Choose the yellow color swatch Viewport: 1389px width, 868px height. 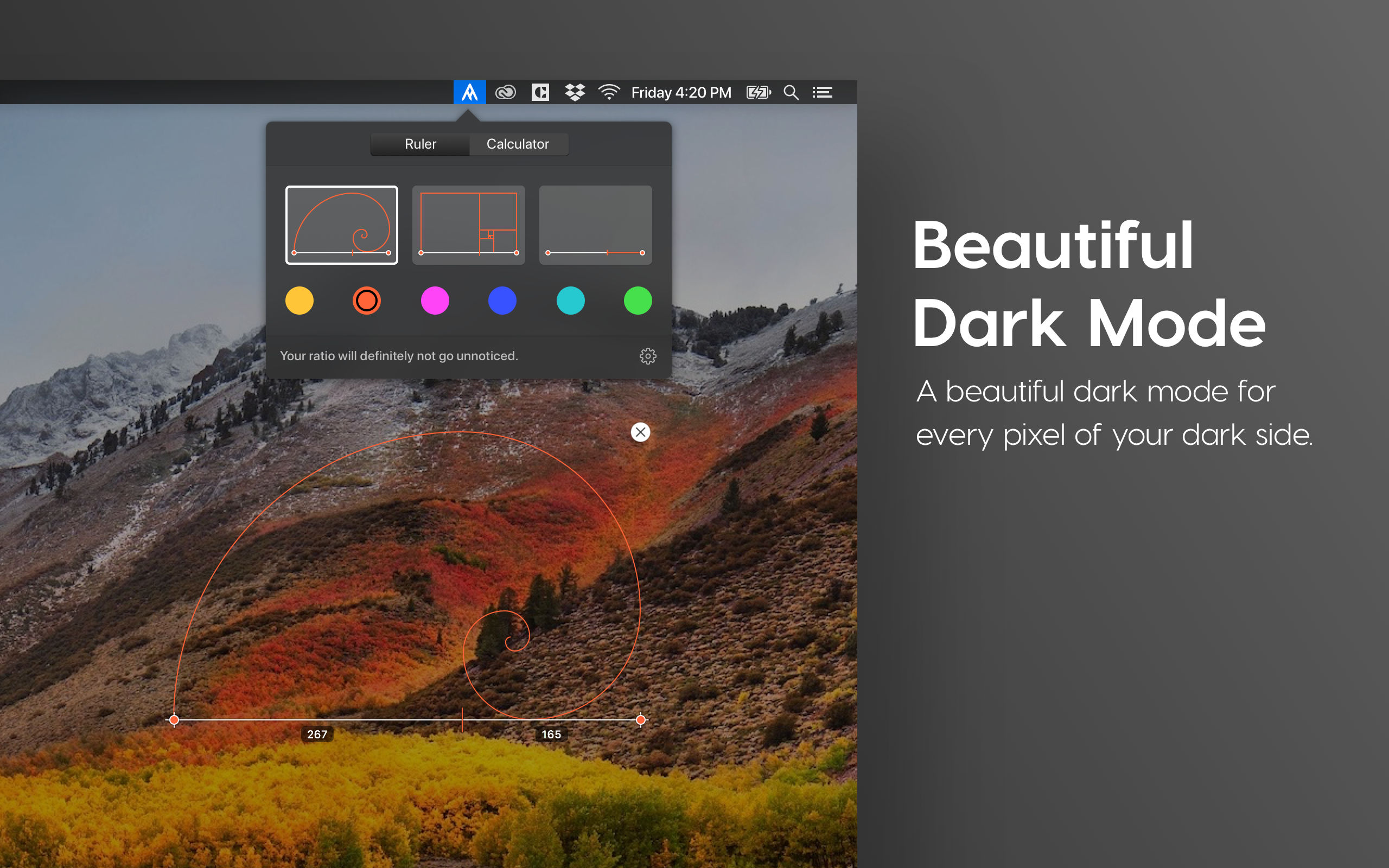coord(300,301)
